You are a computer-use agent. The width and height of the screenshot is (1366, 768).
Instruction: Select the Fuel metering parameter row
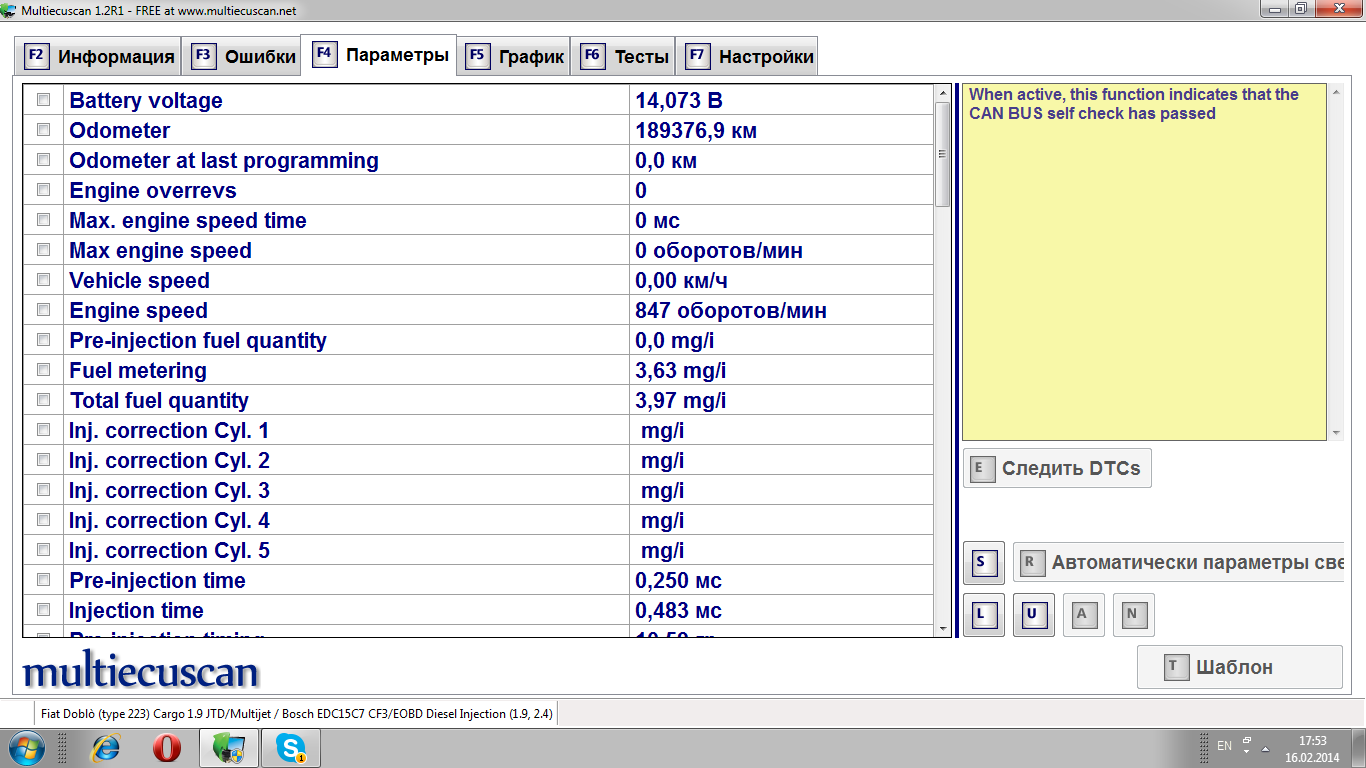pyautogui.click(x=346, y=370)
